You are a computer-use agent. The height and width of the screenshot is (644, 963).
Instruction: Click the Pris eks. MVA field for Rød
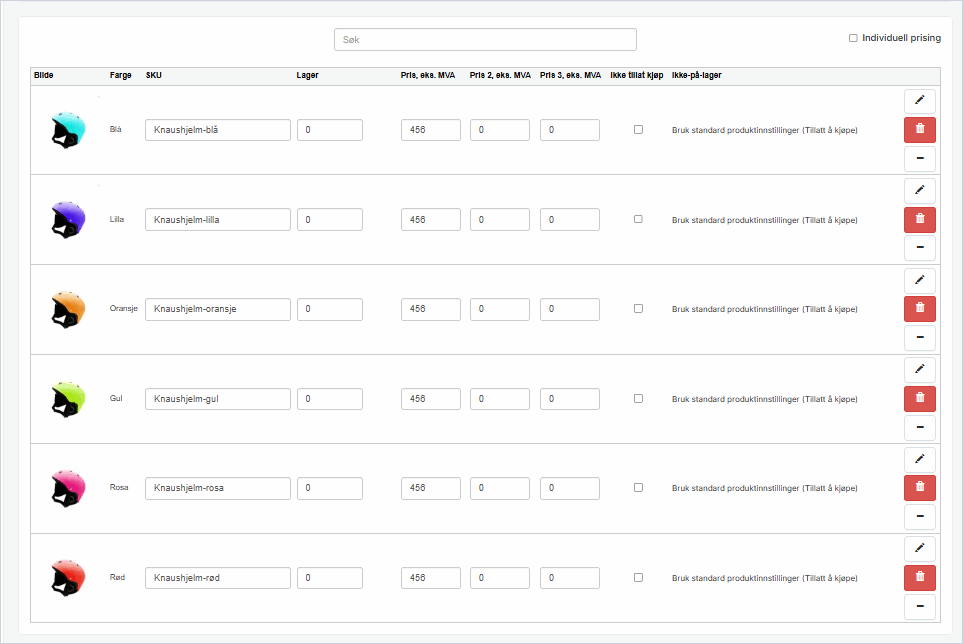click(x=430, y=578)
